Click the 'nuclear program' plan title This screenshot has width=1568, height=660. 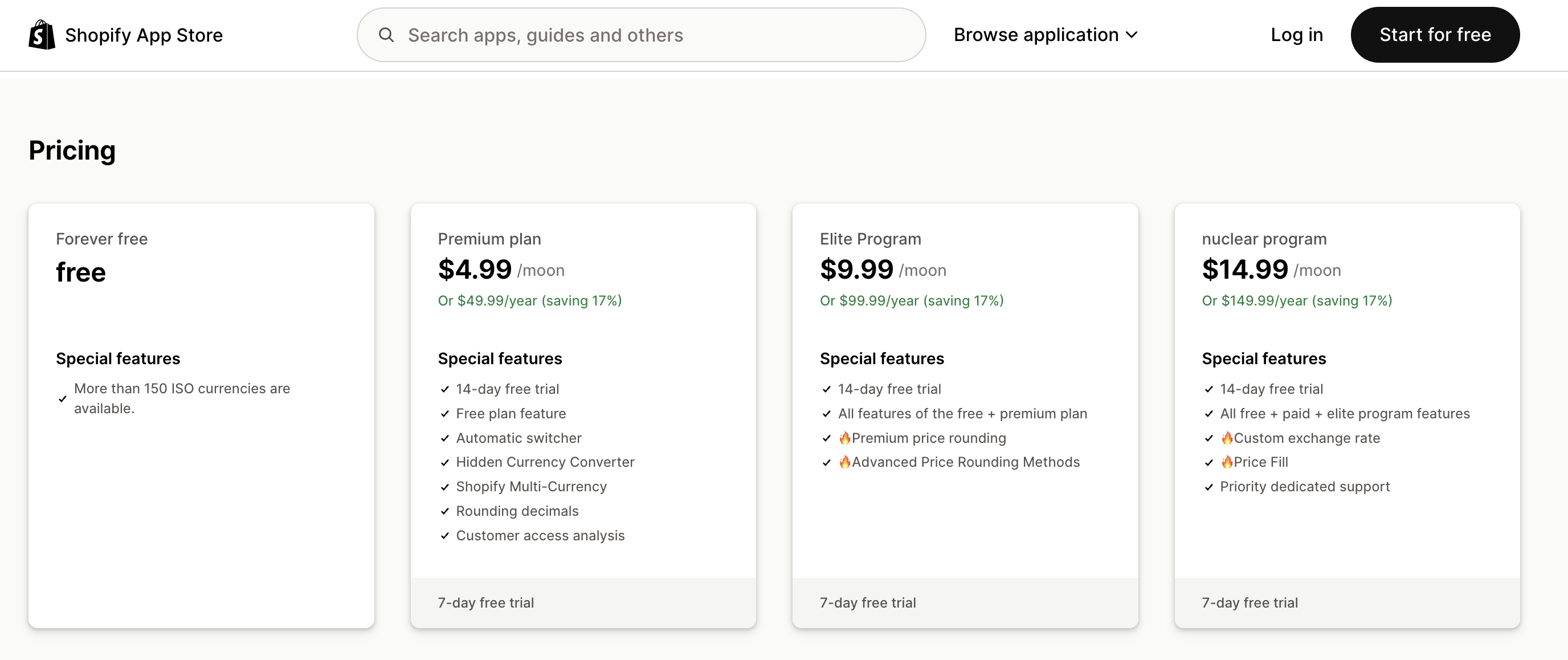(x=1263, y=239)
